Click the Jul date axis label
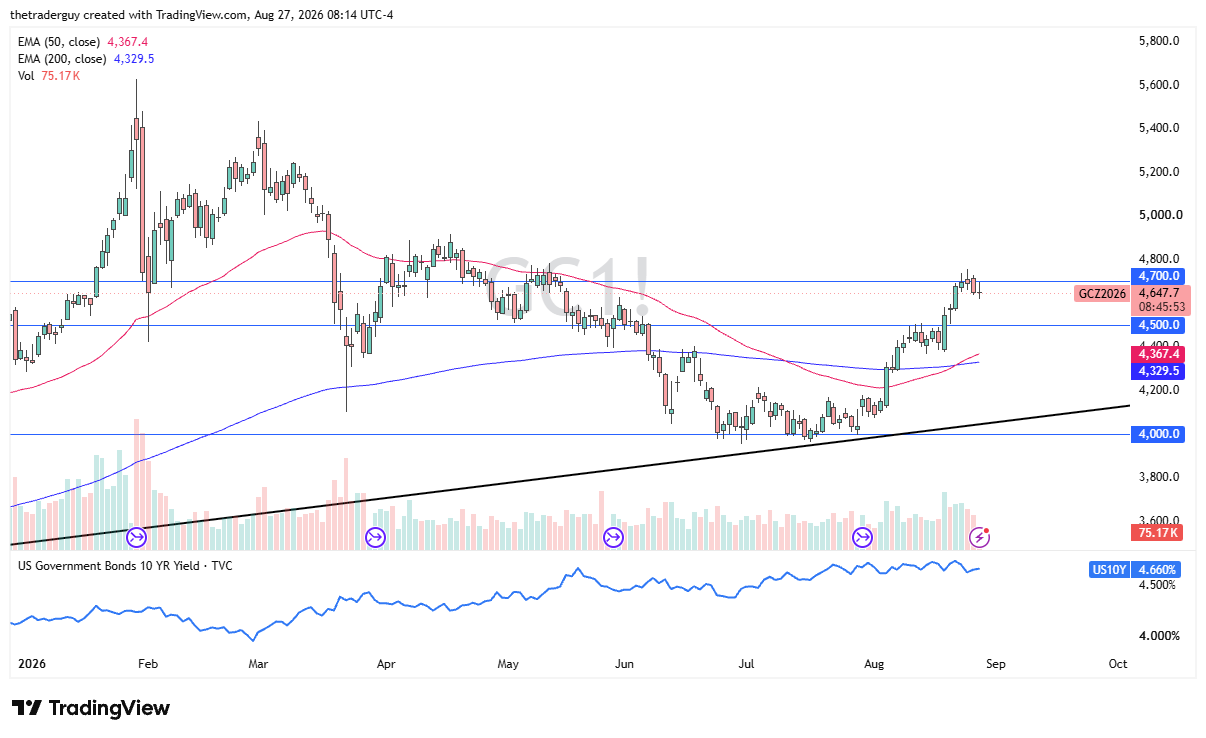Image resolution: width=1206 pixels, height=738 pixels. click(x=746, y=664)
